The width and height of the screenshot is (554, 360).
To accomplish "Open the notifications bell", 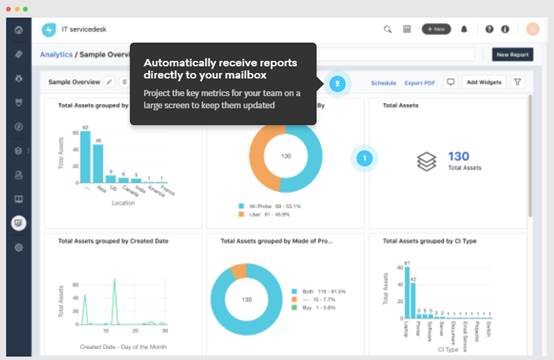I will [464, 29].
